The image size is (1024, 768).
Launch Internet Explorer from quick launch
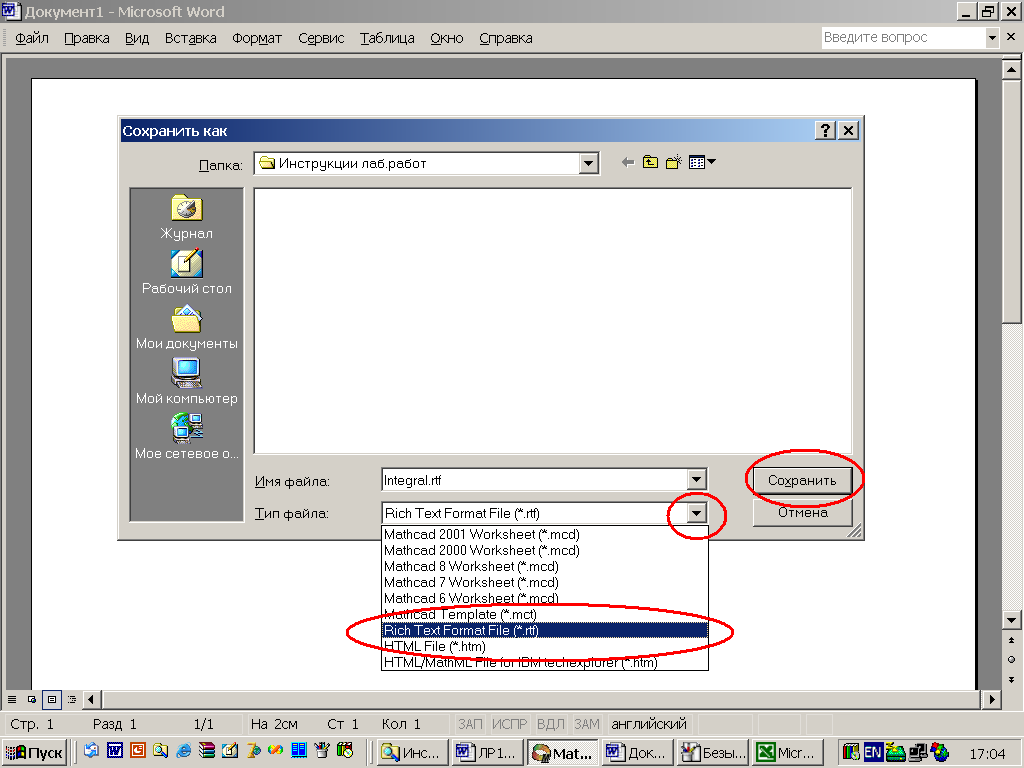pos(184,751)
